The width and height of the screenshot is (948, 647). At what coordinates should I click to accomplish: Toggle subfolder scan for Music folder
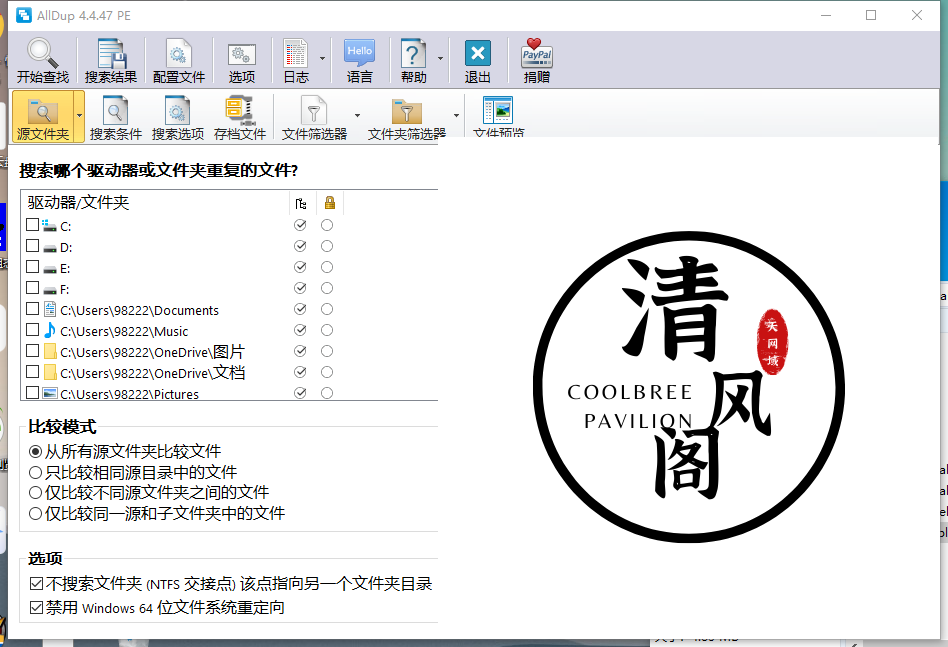point(300,330)
